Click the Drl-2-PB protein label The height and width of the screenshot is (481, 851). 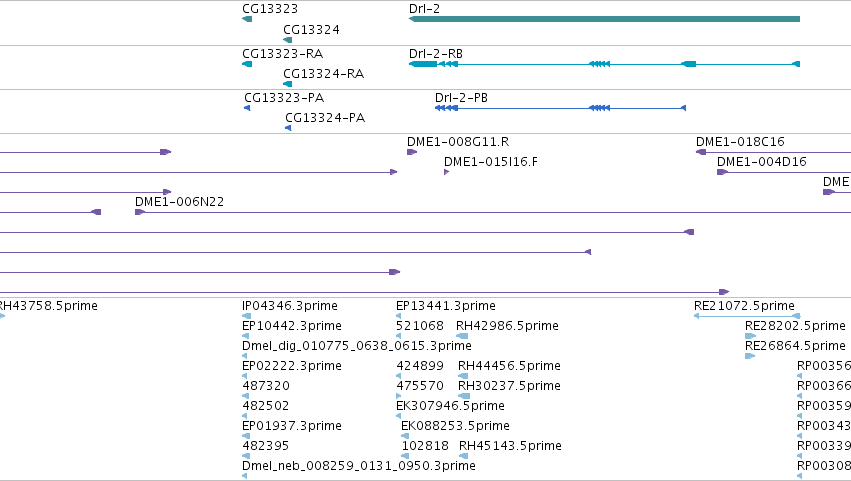[x=461, y=98]
